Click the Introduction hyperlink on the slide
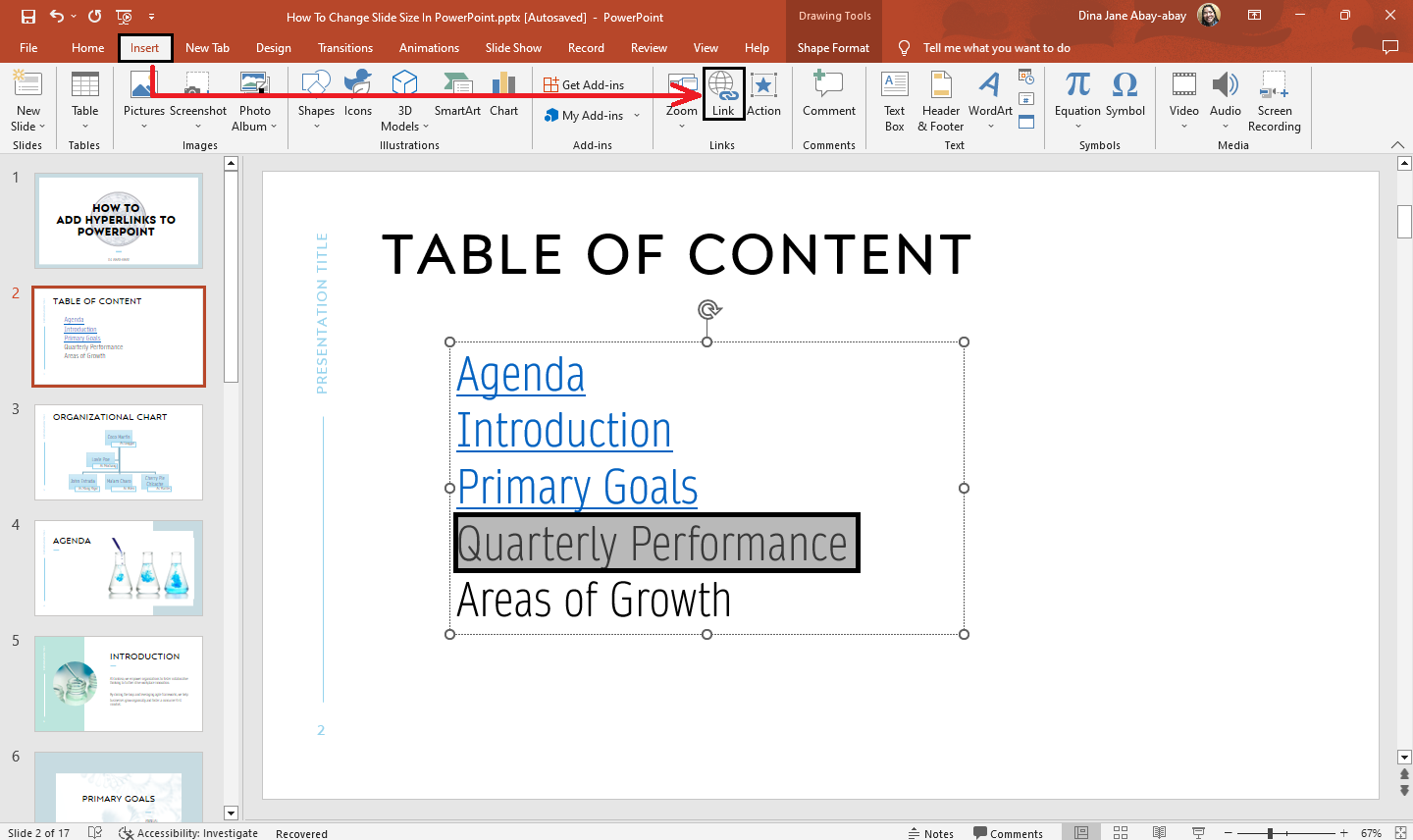The height and width of the screenshot is (840, 1413). (564, 431)
